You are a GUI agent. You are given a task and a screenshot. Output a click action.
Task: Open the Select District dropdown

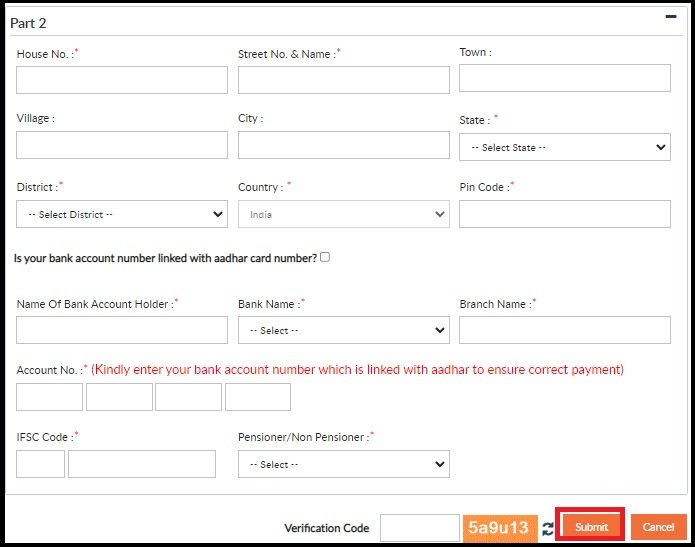(x=122, y=214)
